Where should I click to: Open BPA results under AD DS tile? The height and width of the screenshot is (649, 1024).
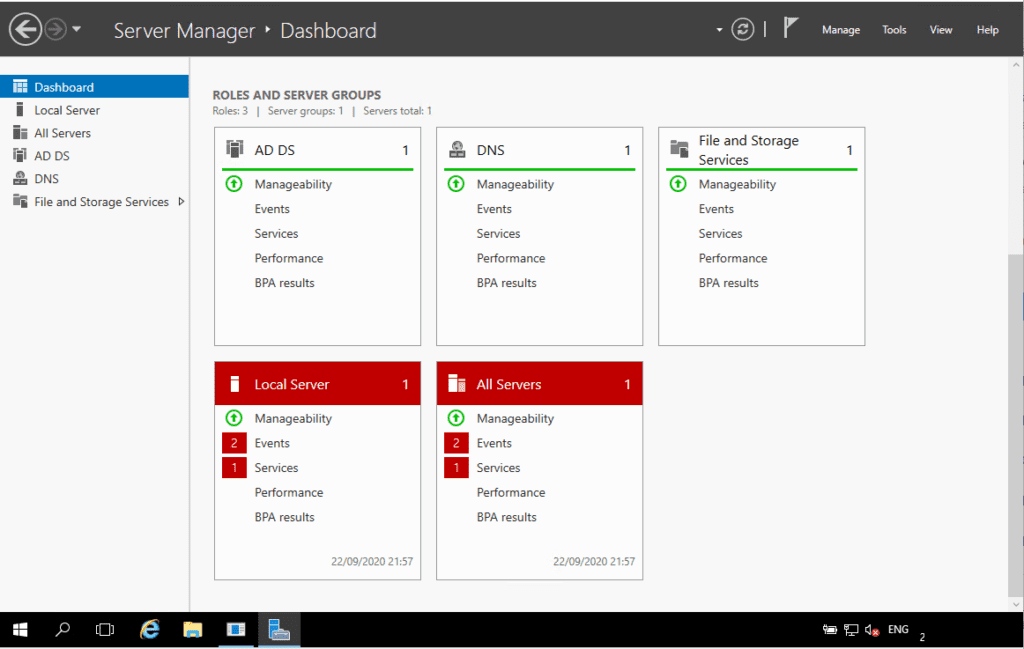(284, 283)
